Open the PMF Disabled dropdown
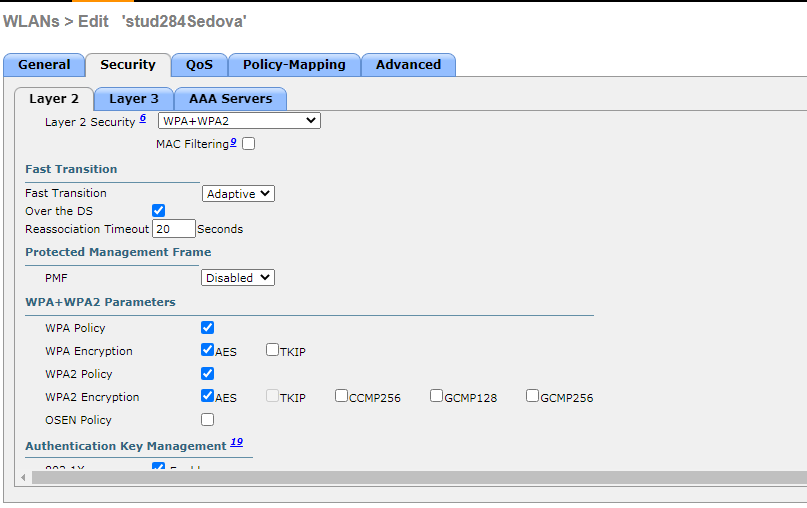The width and height of the screenshot is (807, 508). (x=238, y=278)
